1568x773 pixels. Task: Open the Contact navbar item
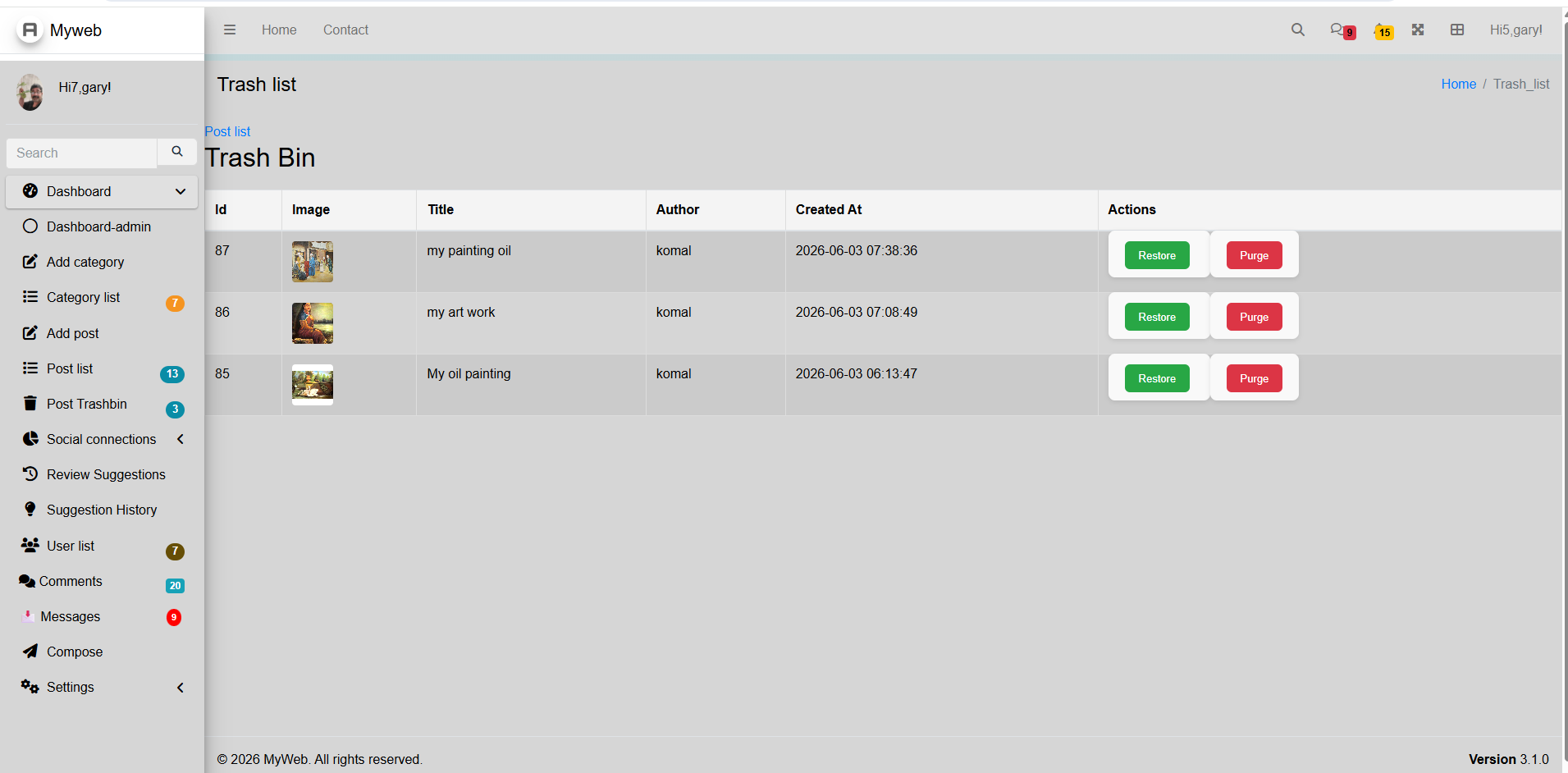click(345, 30)
